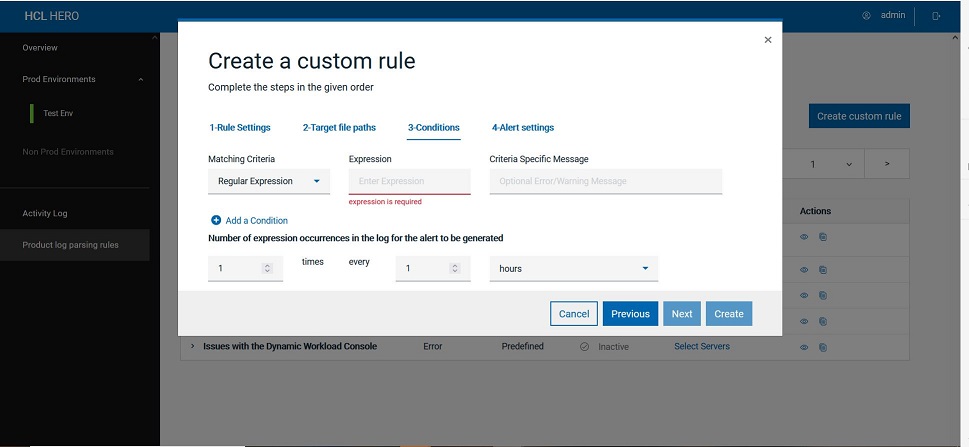The image size is (969, 447).
Task: View details of Dynamic Workload Console rule (eye icon)
Action: coord(804,347)
